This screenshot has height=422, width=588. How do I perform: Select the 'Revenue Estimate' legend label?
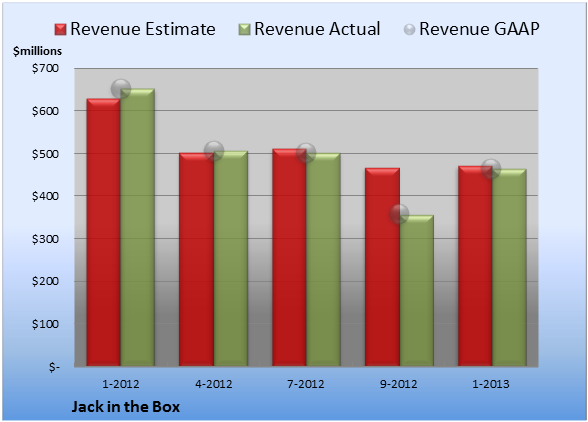(x=143, y=29)
